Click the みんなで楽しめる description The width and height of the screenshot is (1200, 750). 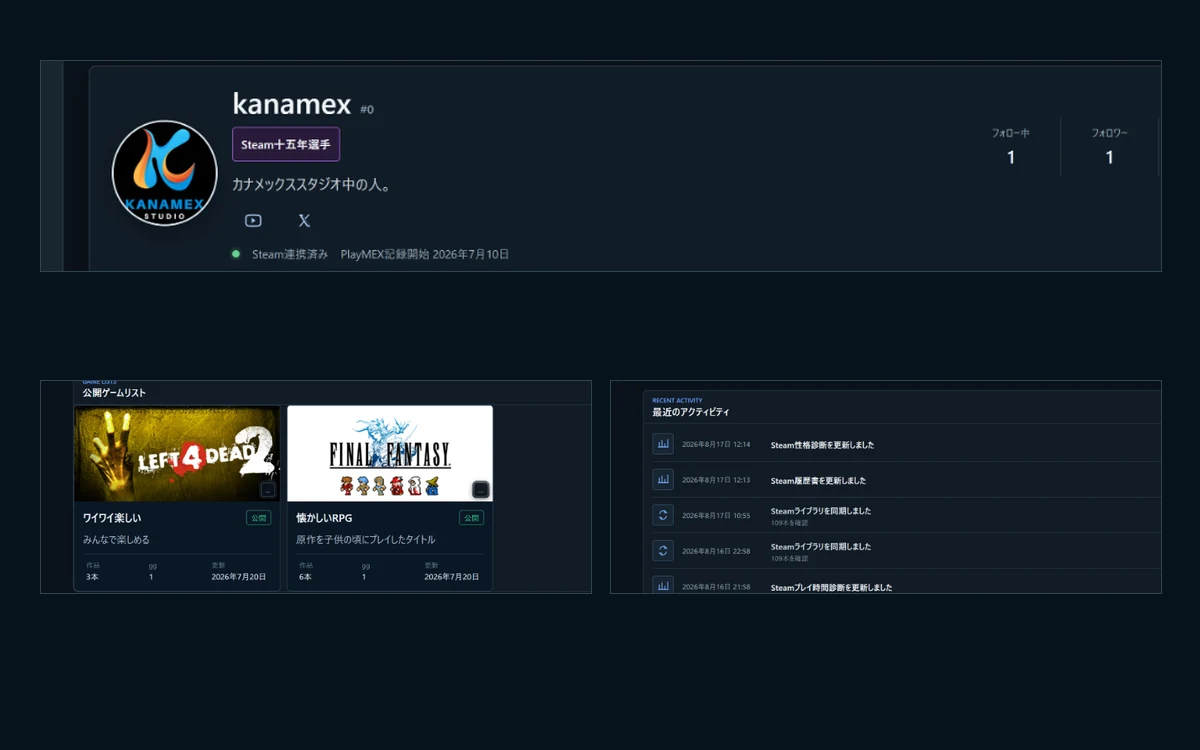[116, 540]
